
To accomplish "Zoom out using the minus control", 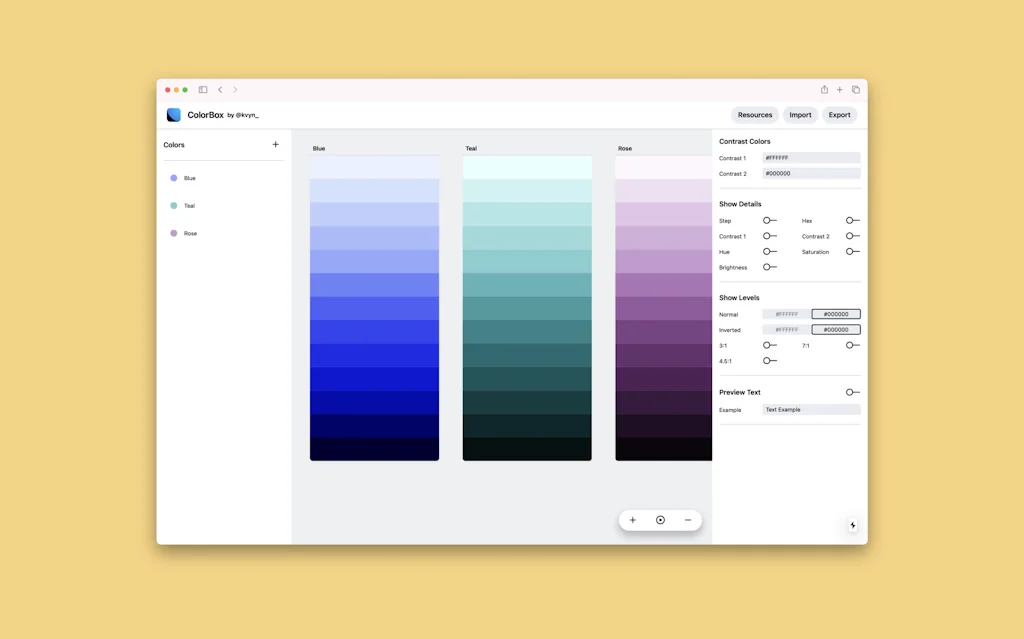I will (x=687, y=520).
